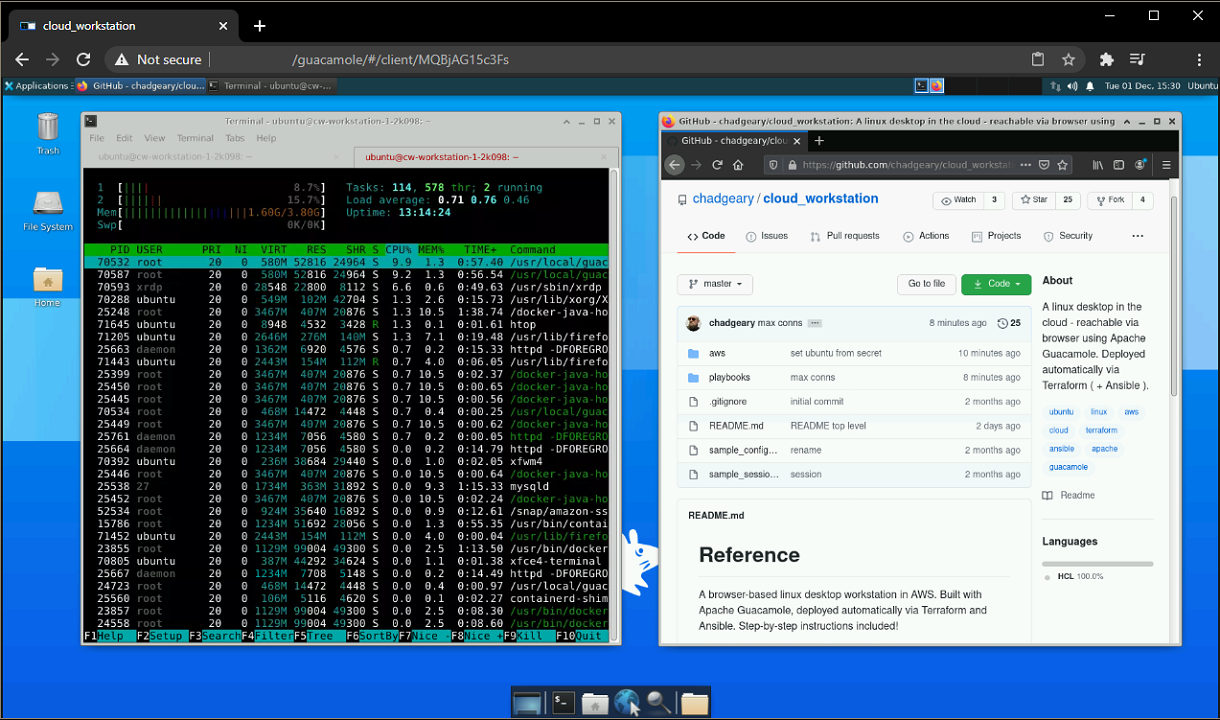Go to Firefox home page icon
Screen dimensions: 1220x720
coord(738,165)
